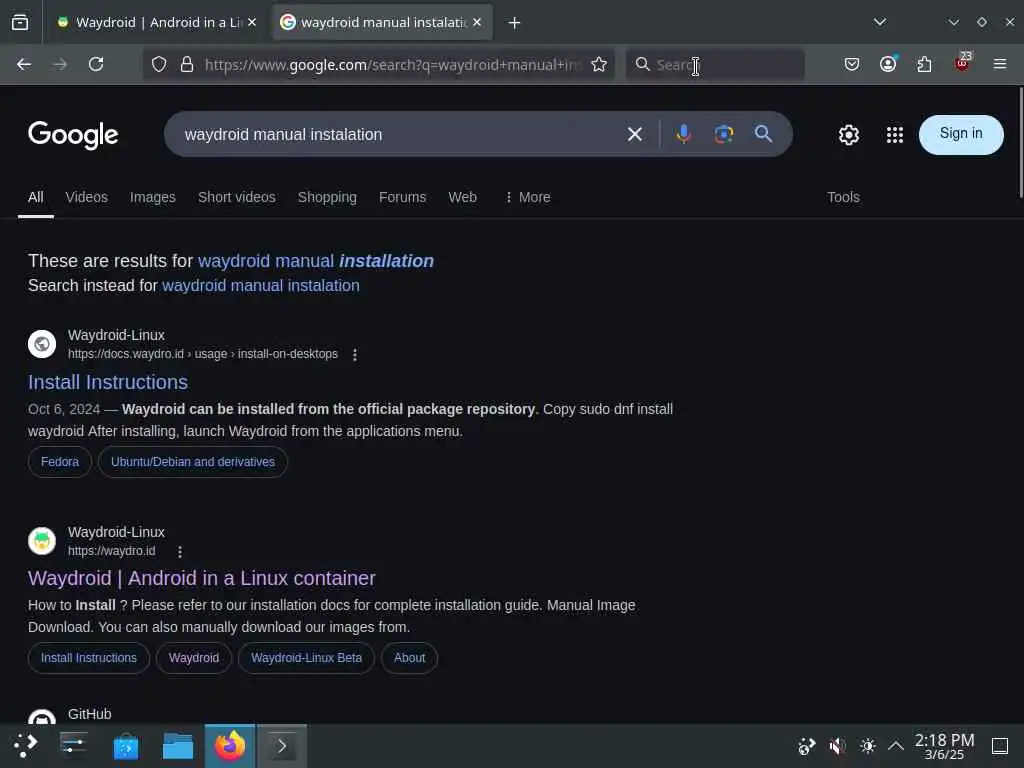Launch System Settings from the taskbar

click(x=74, y=746)
